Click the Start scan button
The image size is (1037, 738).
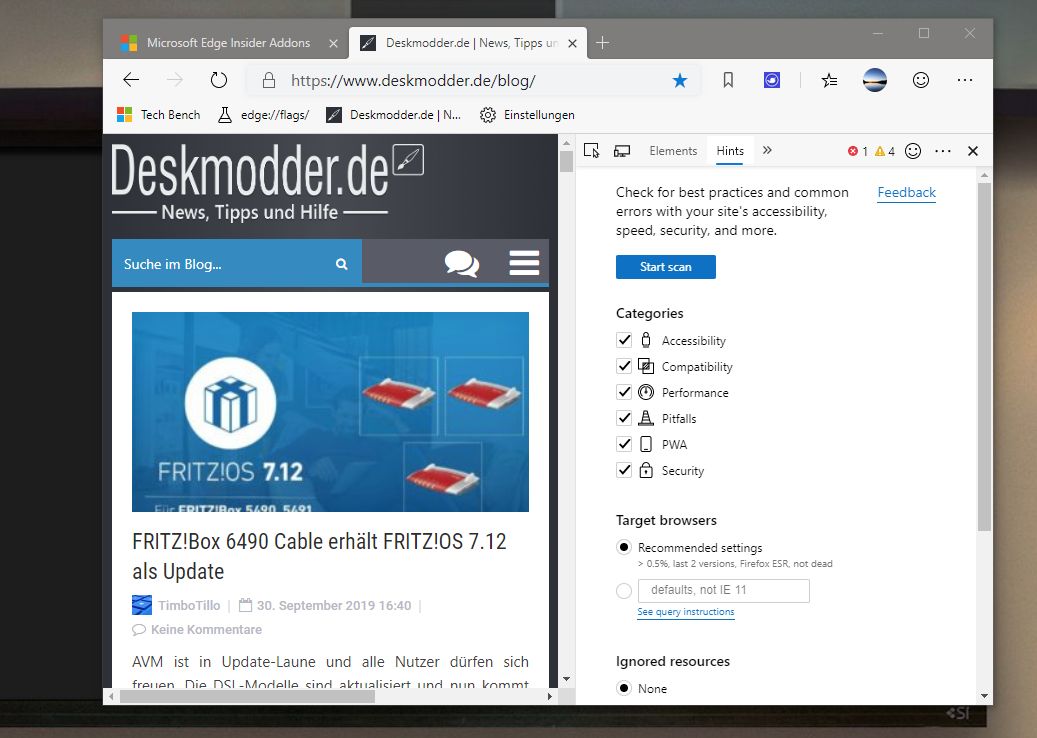click(665, 266)
